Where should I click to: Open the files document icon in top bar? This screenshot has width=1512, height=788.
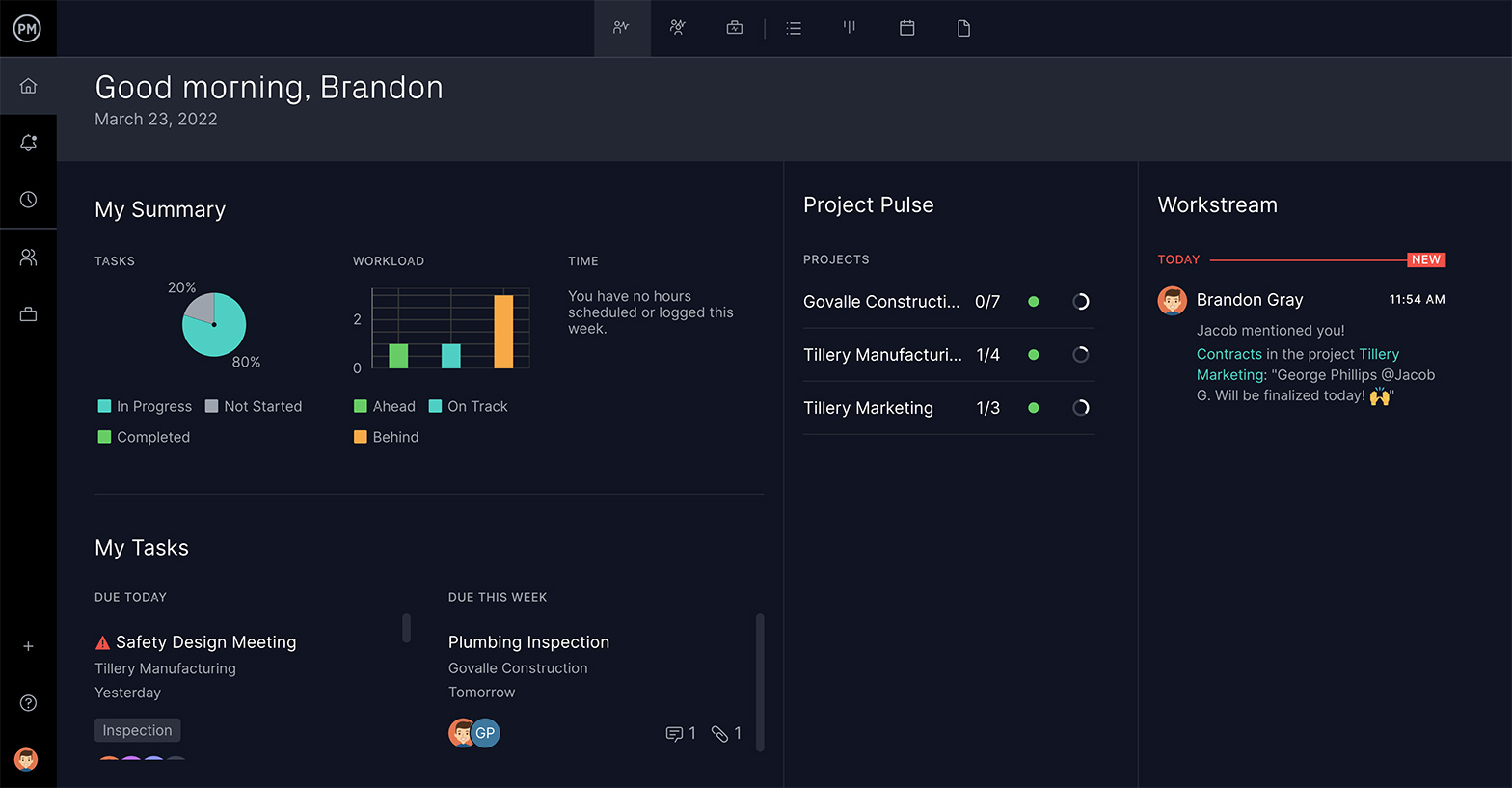(963, 28)
